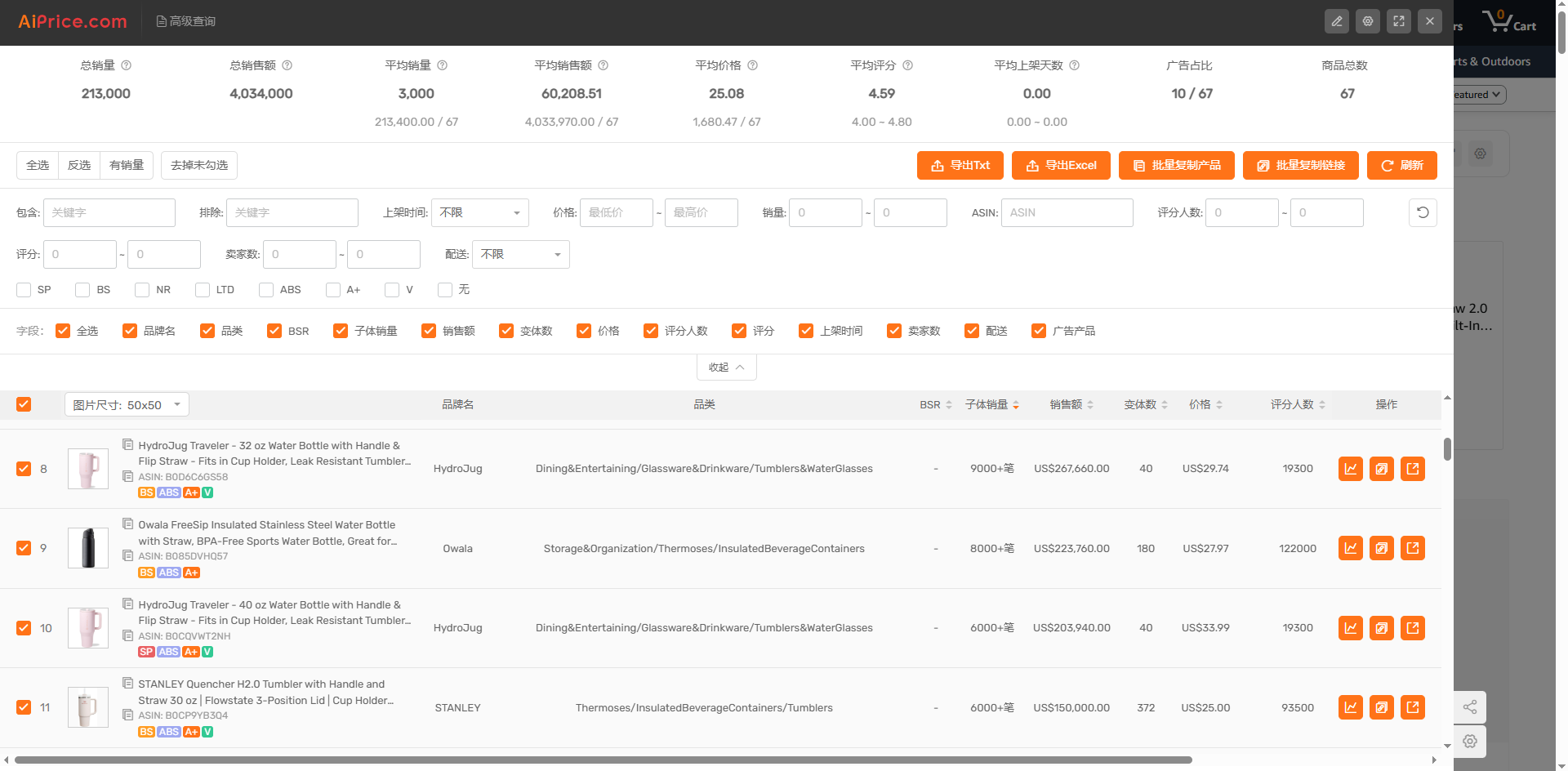This screenshot has width=1568, height=771.
Task: Click help icon next to 平均评分
Action: (x=907, y=65)
